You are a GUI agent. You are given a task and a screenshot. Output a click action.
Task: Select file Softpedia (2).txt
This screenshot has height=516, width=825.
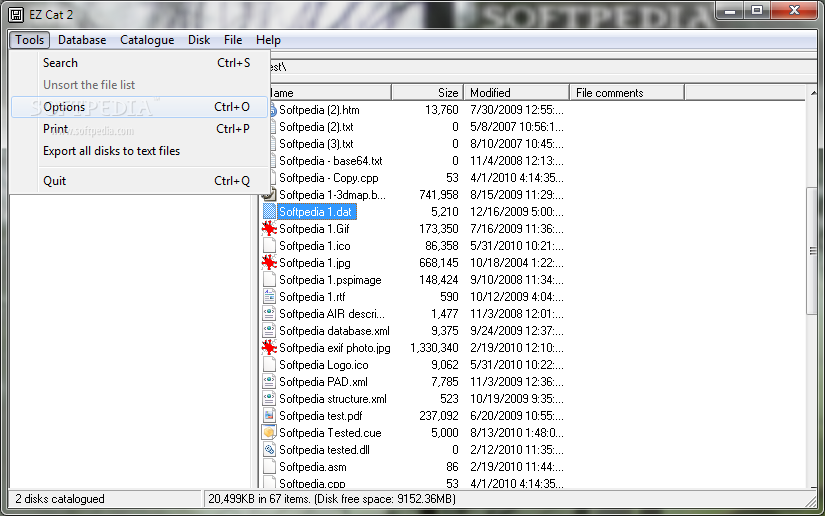point(316,127)
